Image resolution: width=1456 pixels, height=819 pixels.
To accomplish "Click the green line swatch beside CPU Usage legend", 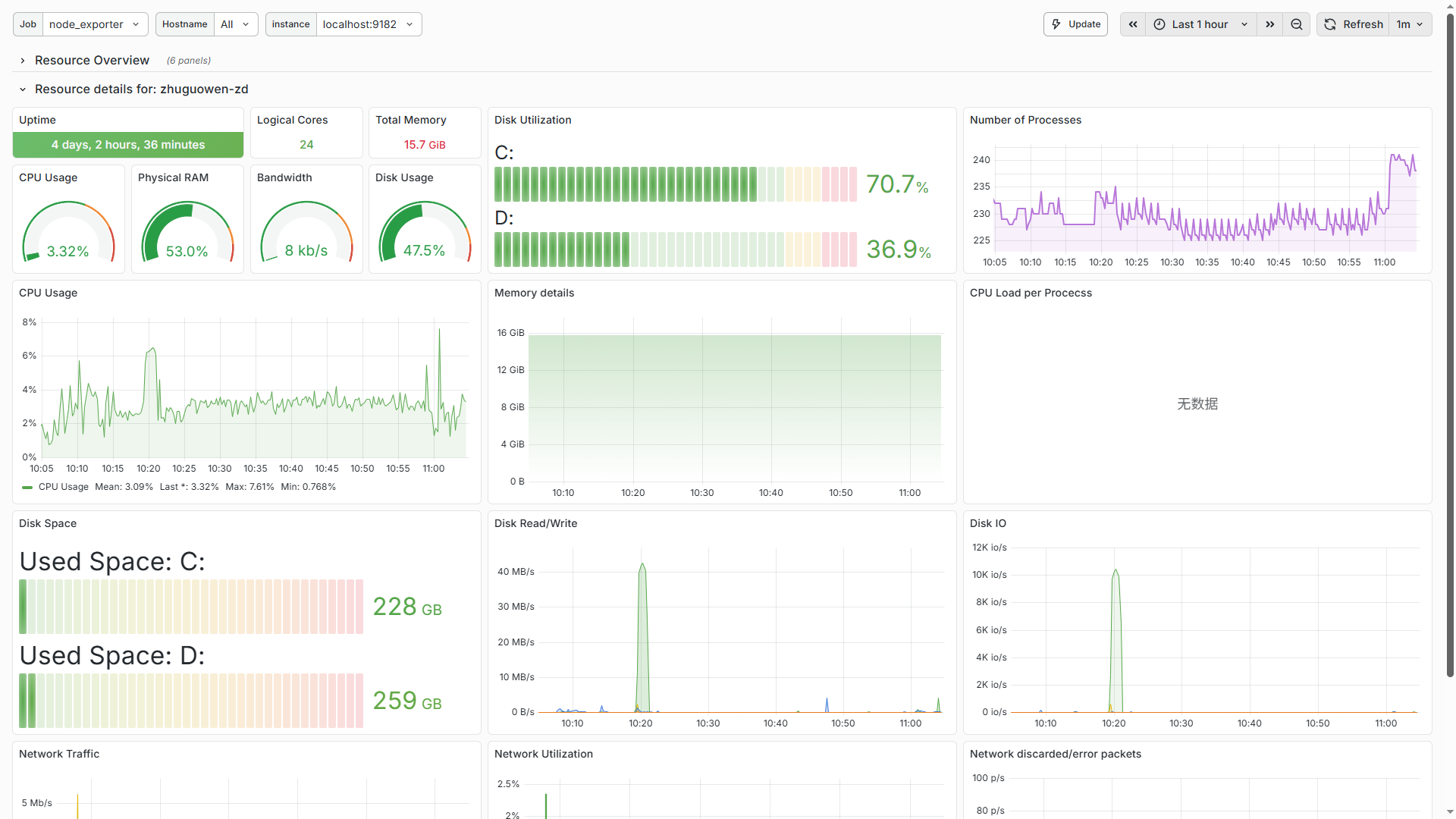I will coord(27,486).
